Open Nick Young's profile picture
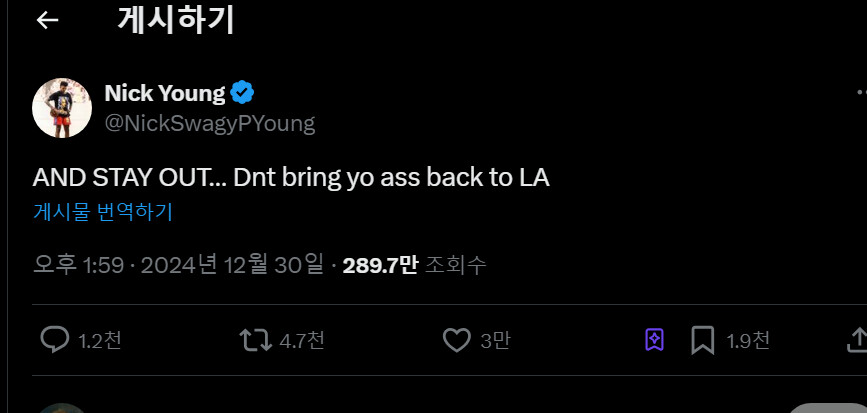The image size is (867, 413). [63, 107]
